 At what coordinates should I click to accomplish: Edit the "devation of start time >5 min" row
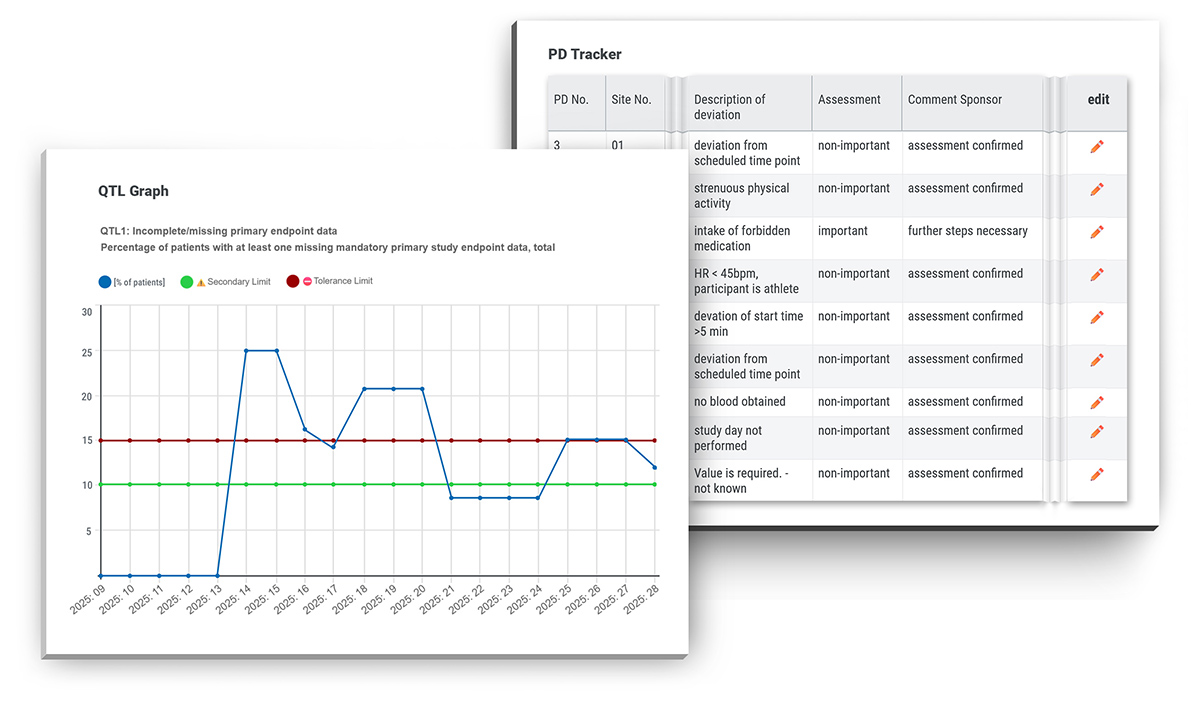click(1096, 318)
